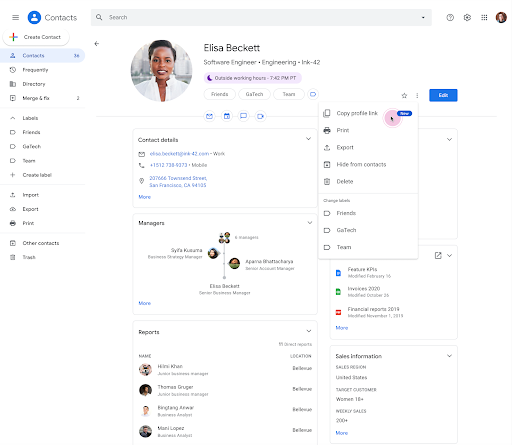Toggle the GaTech label in the menu
This screenshot has height=445, width=512.
368,230
